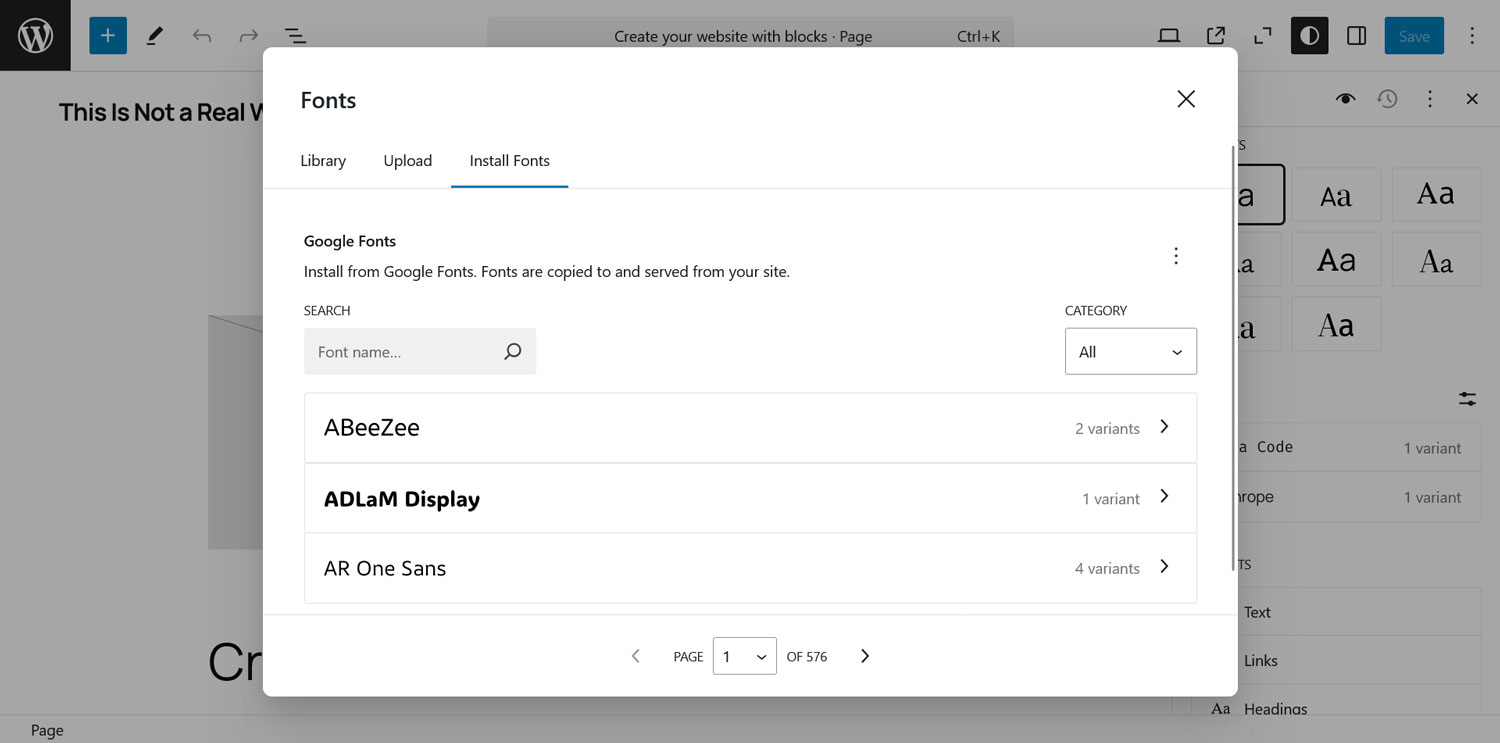
Task: Open the command palette title bar
Action: [x=750, y=36]
